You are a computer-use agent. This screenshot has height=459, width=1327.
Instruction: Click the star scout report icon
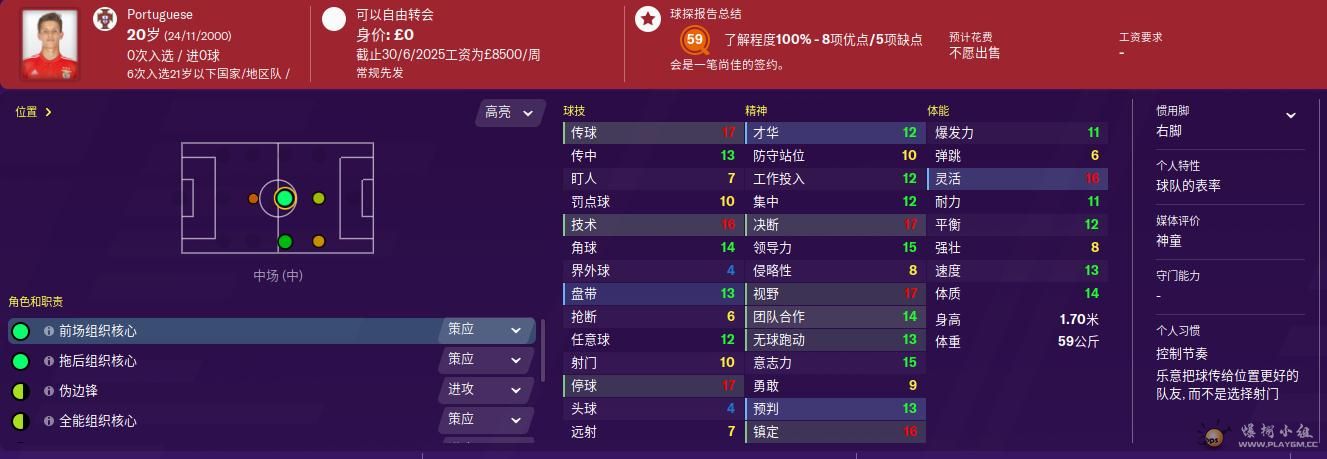tap(648, 18)
